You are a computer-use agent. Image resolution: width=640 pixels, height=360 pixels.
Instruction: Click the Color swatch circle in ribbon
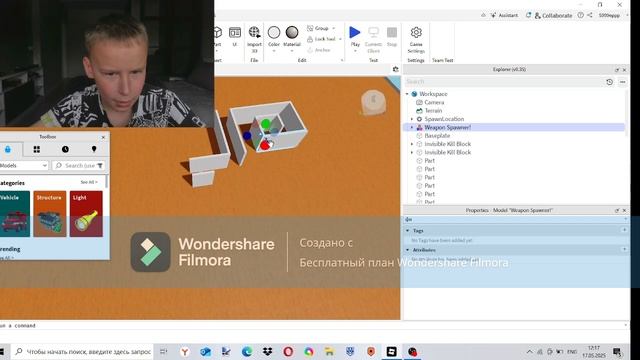pos(274,32)
